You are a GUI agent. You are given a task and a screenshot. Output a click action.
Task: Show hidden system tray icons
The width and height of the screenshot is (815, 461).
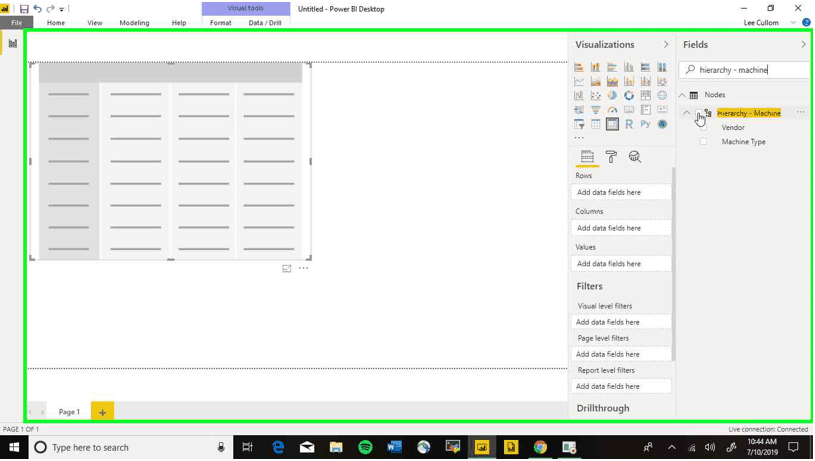click(x=672, y=447)
